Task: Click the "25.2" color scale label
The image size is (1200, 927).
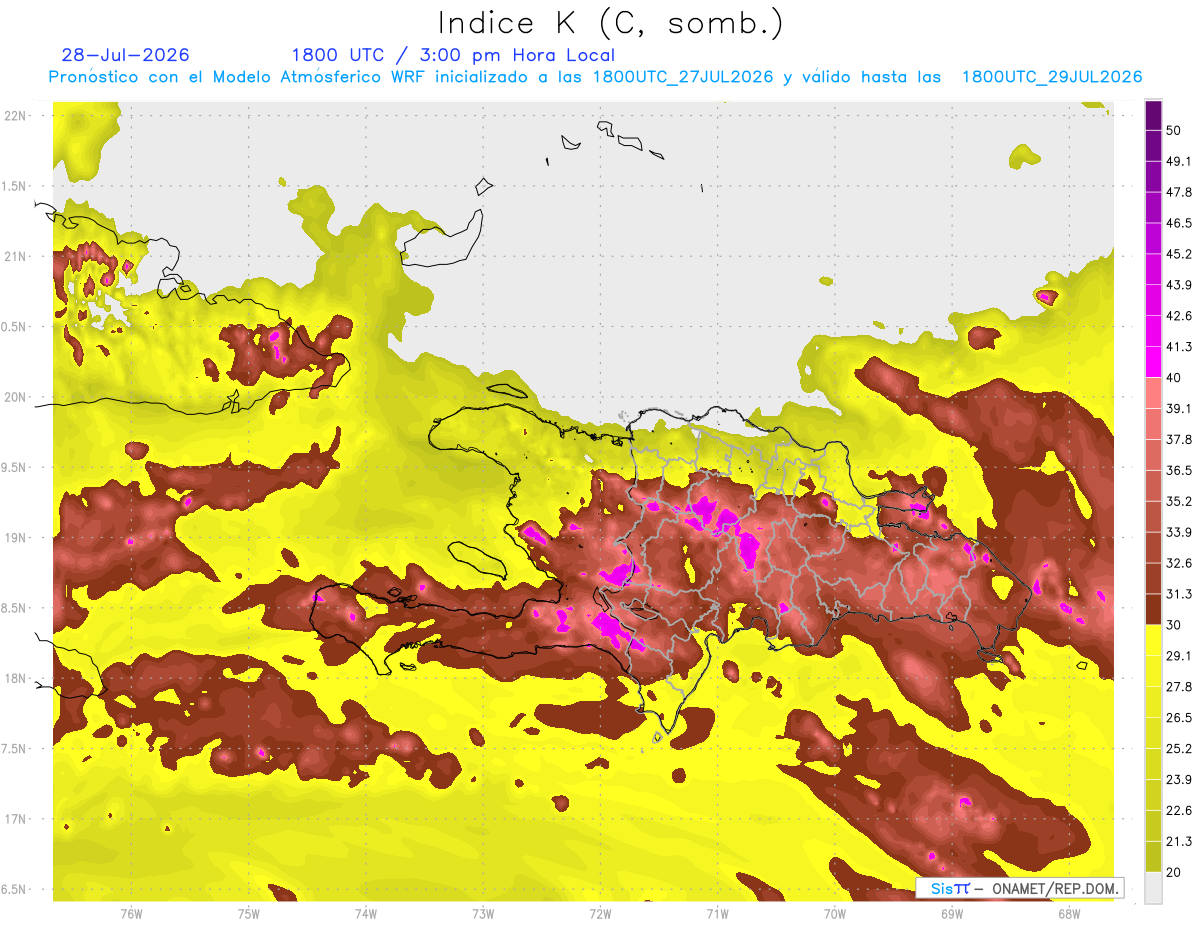Action: [x=1179, y=749]
